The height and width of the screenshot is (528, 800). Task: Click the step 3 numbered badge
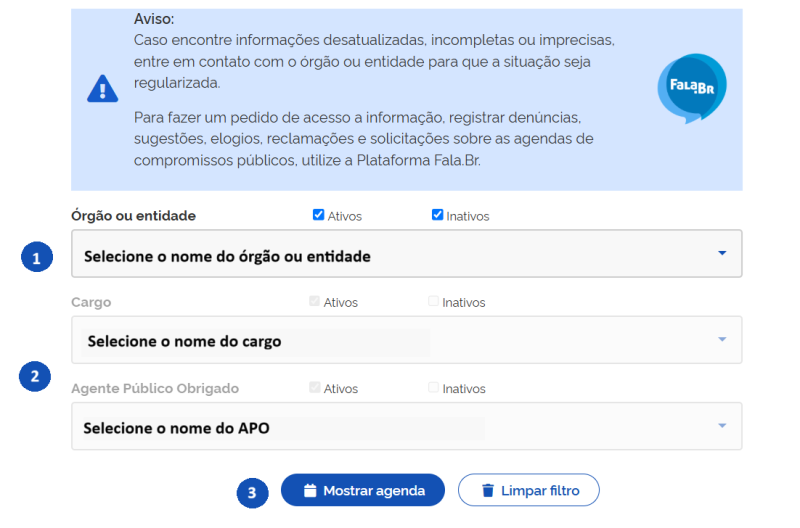(252, 492)
